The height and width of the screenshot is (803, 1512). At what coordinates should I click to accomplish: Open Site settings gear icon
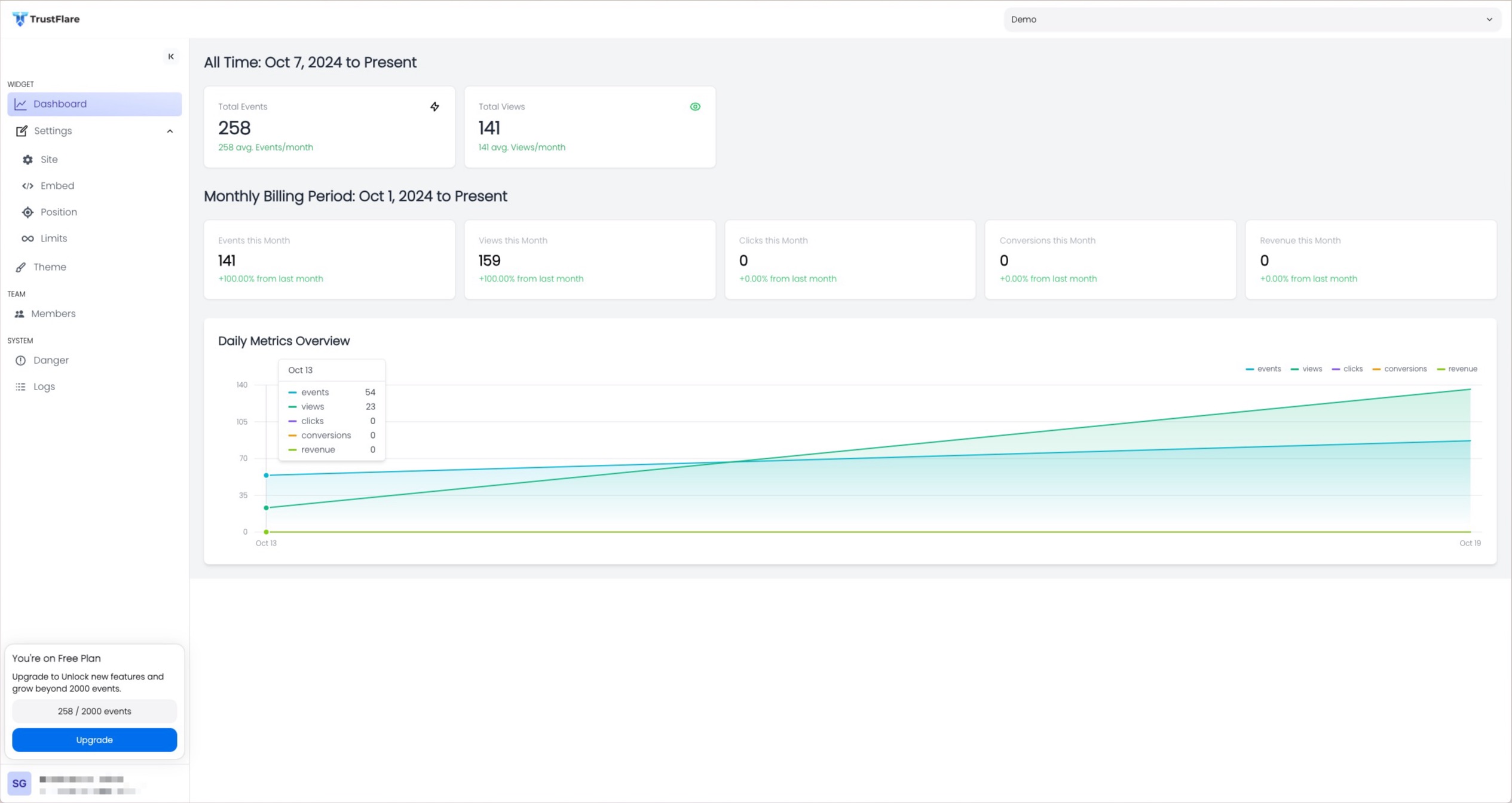pos(28,160)
